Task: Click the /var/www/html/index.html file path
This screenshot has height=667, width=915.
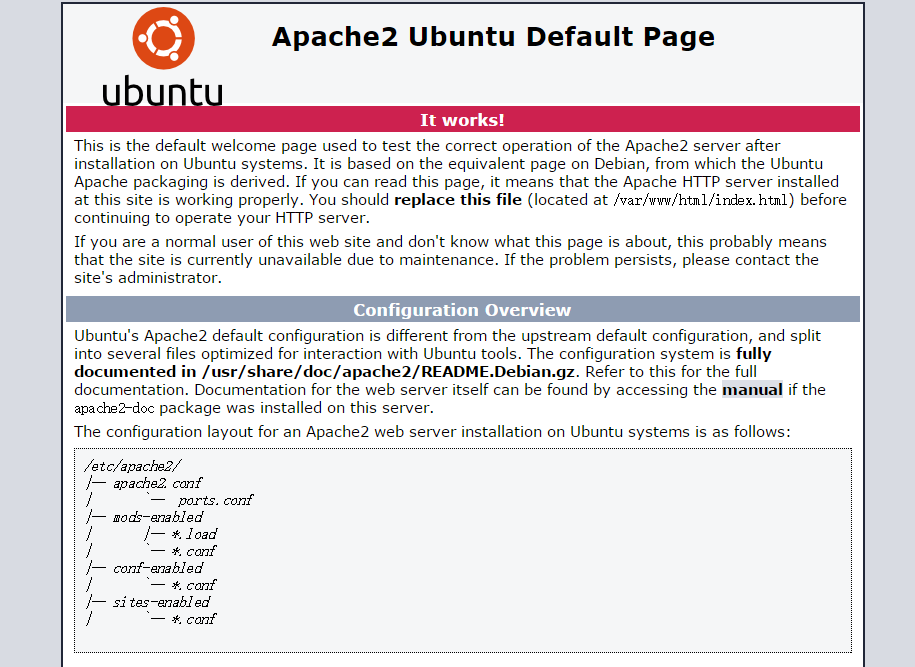Action: point(702,199)
